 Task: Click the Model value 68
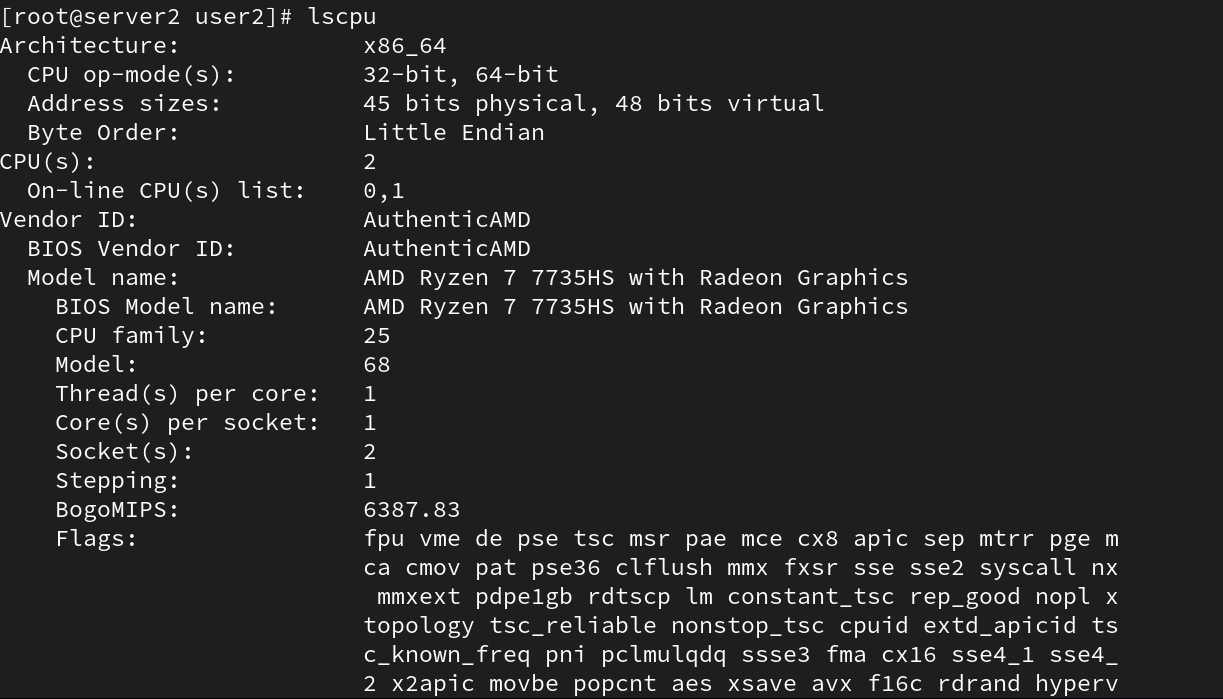point(377,365)
